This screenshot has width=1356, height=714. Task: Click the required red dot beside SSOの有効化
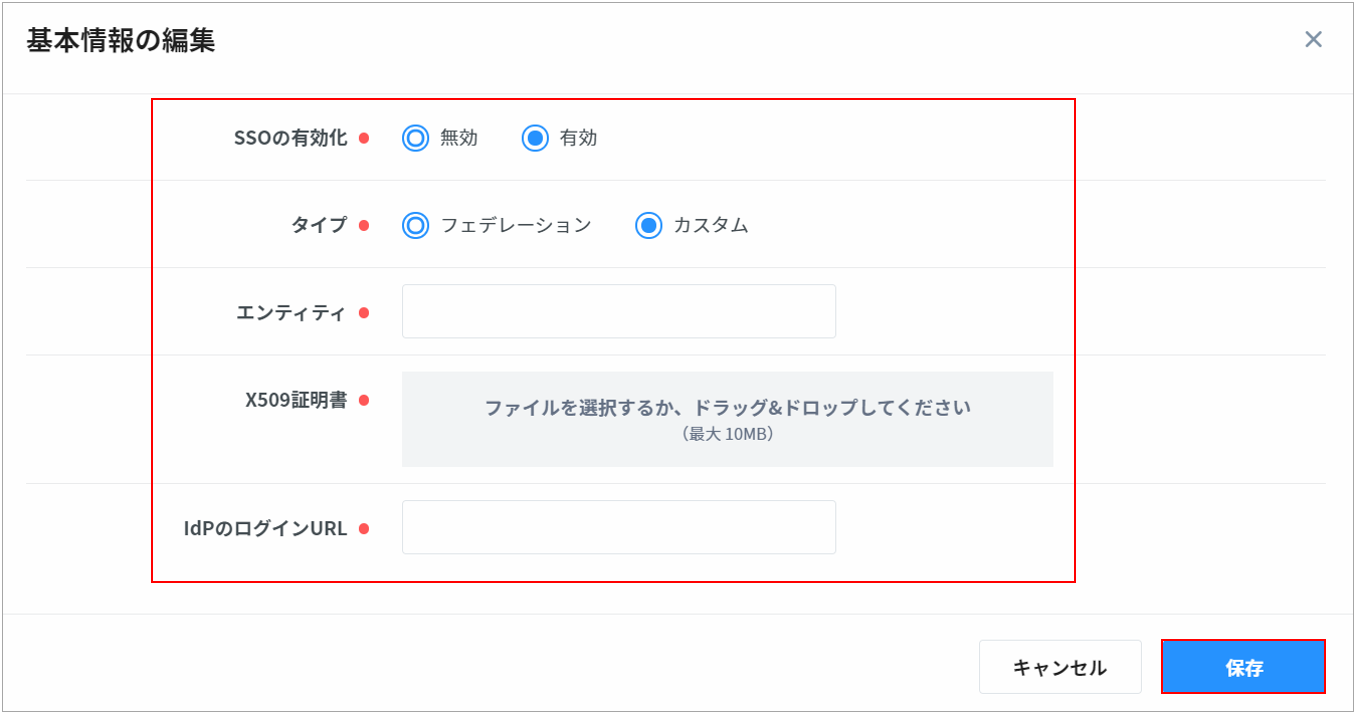point(364,138)
